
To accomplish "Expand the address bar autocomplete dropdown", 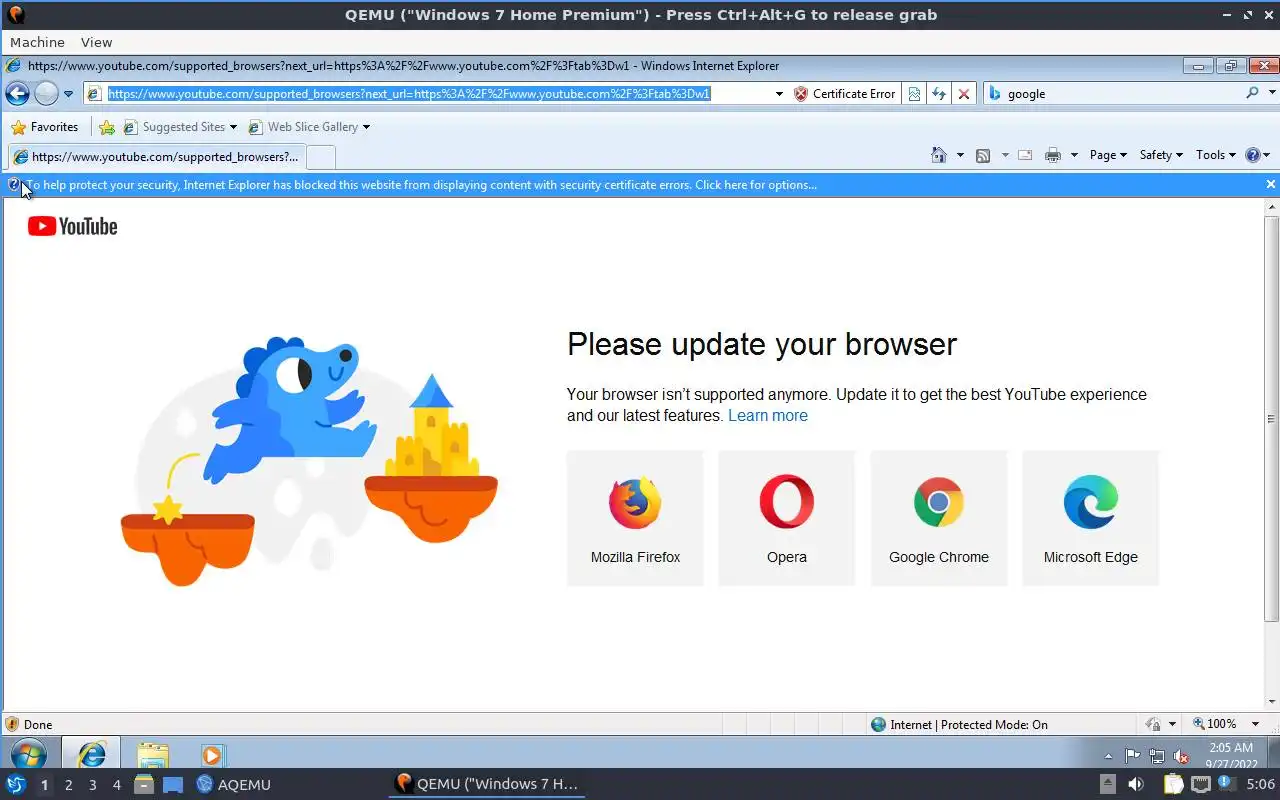I will click(x=779, y=94).
